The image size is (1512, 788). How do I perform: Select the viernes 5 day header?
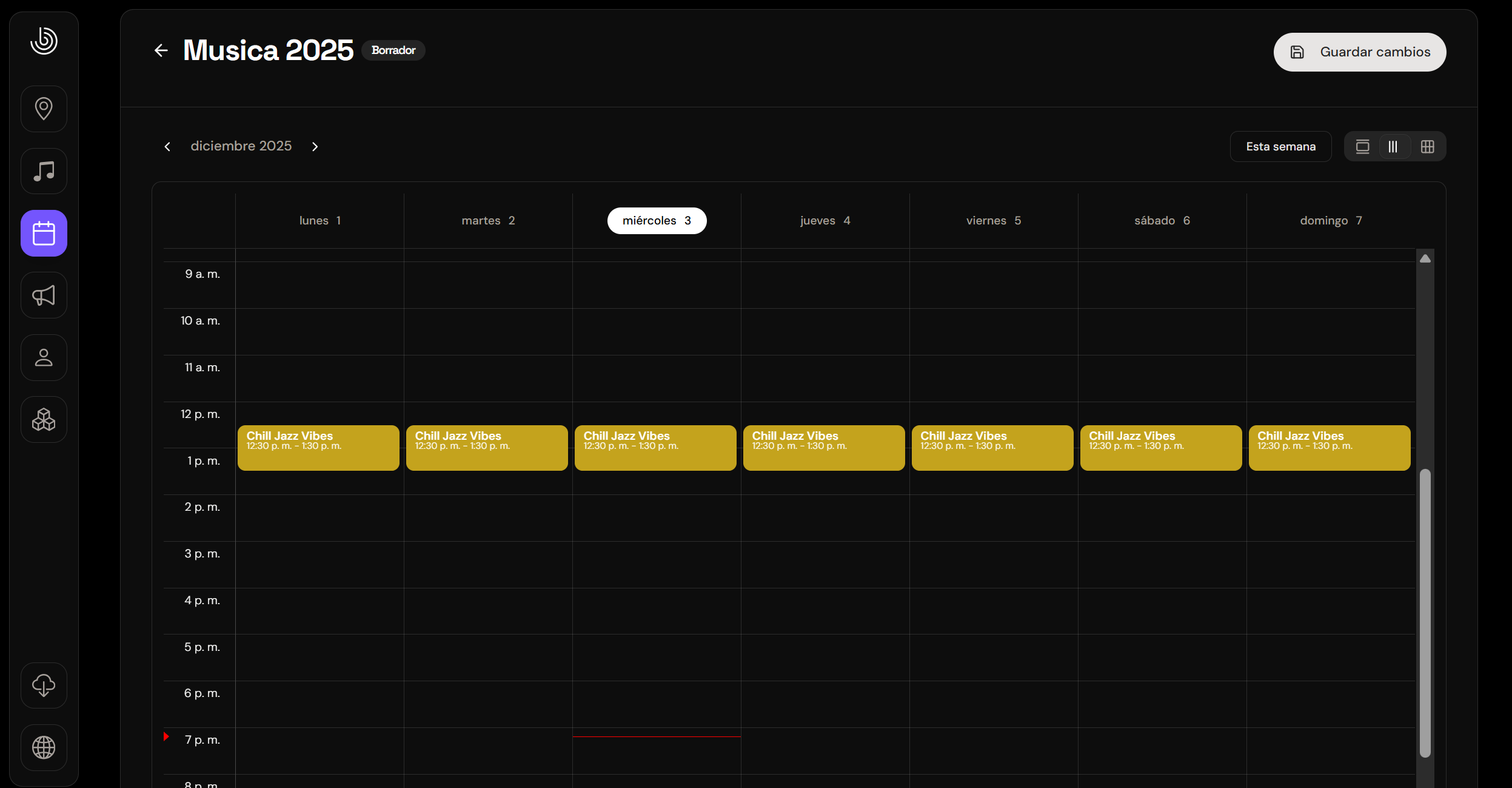pos(993,221)
